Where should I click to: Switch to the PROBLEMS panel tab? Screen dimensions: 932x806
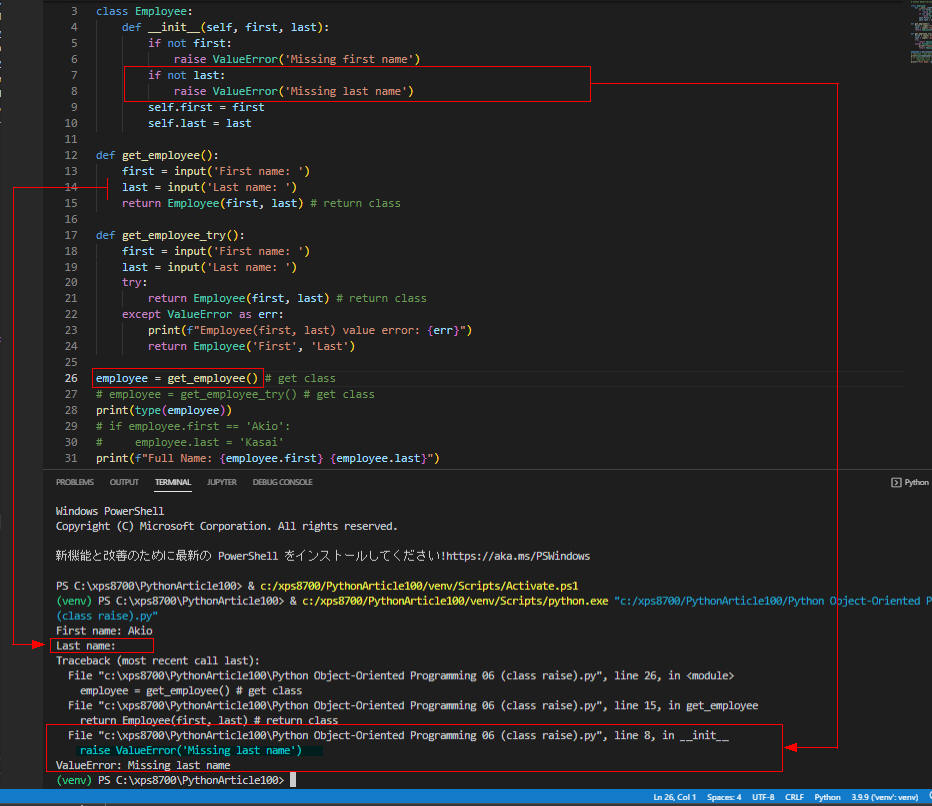tap(75, 482)
